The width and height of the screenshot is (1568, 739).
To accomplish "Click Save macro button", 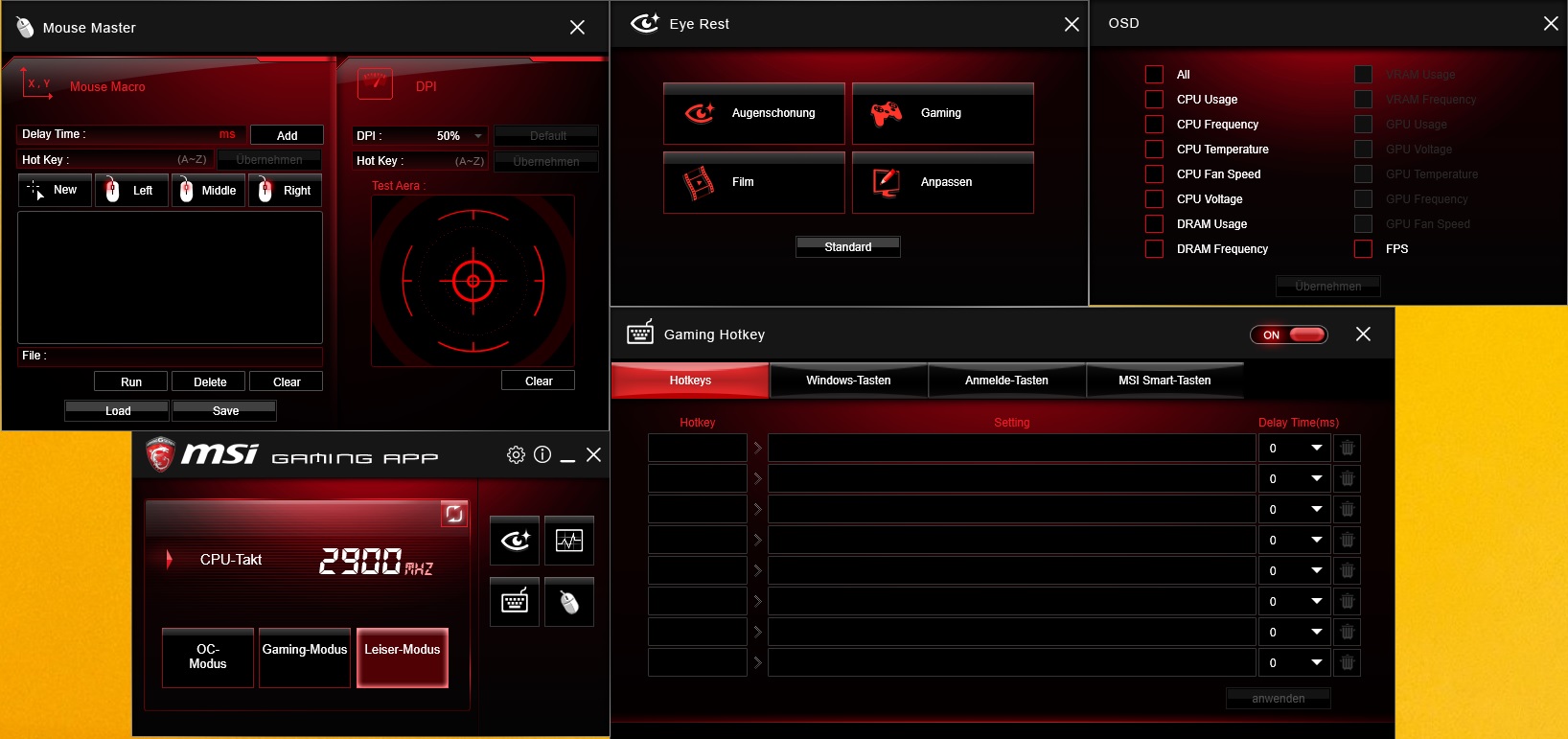I will pyautogui.click(x=225, y=410).
